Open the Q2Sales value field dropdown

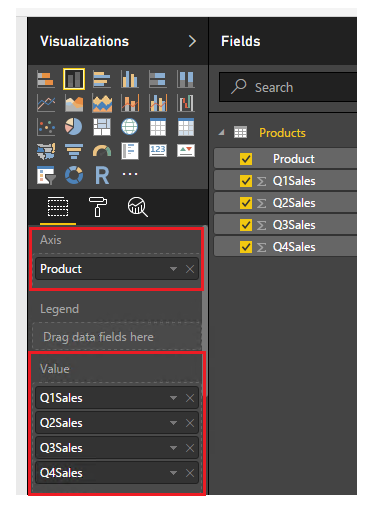(173, 423)
